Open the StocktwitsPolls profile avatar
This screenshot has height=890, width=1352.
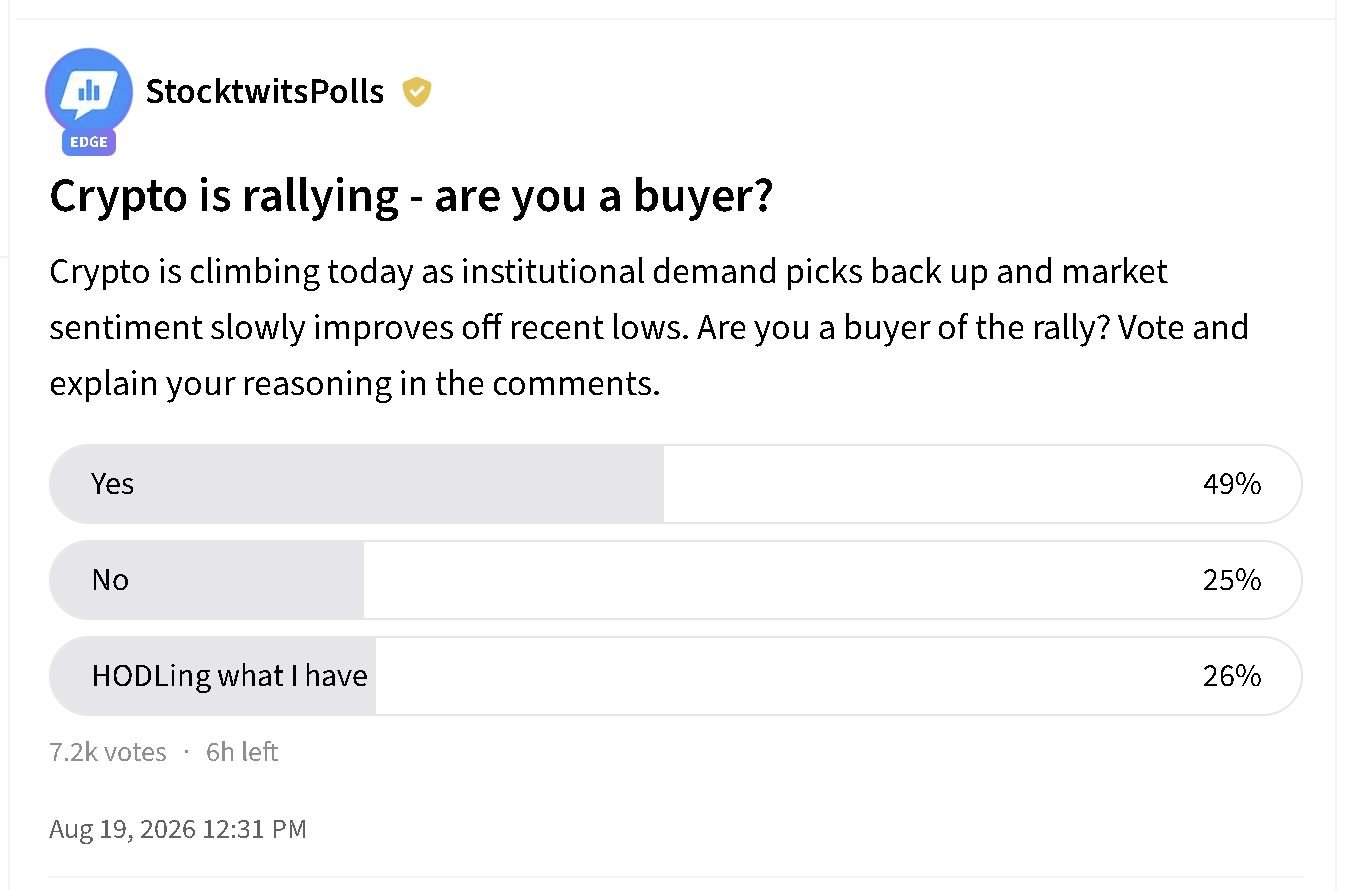click(89, 92)
